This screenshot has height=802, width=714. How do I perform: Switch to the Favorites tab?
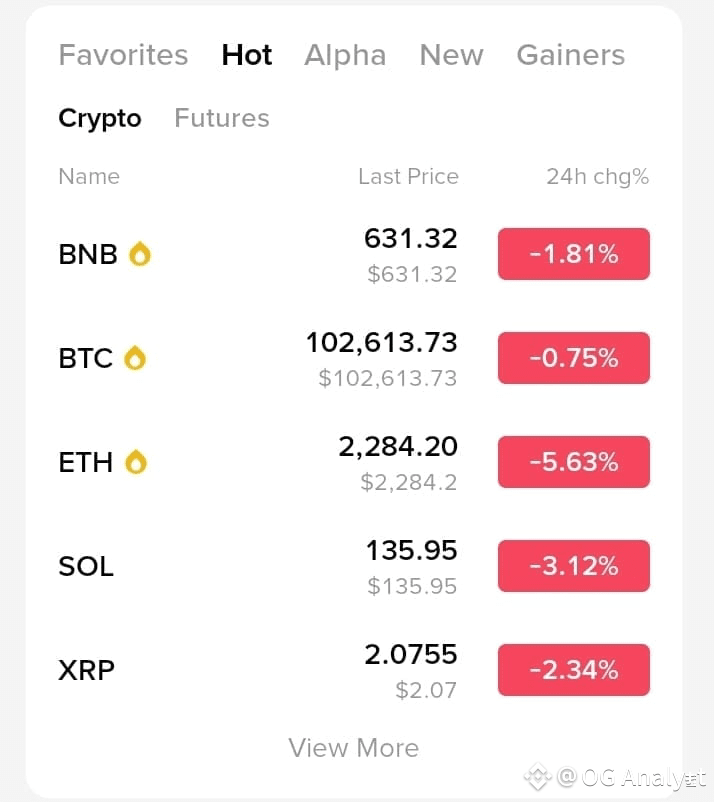click(123, 55)
